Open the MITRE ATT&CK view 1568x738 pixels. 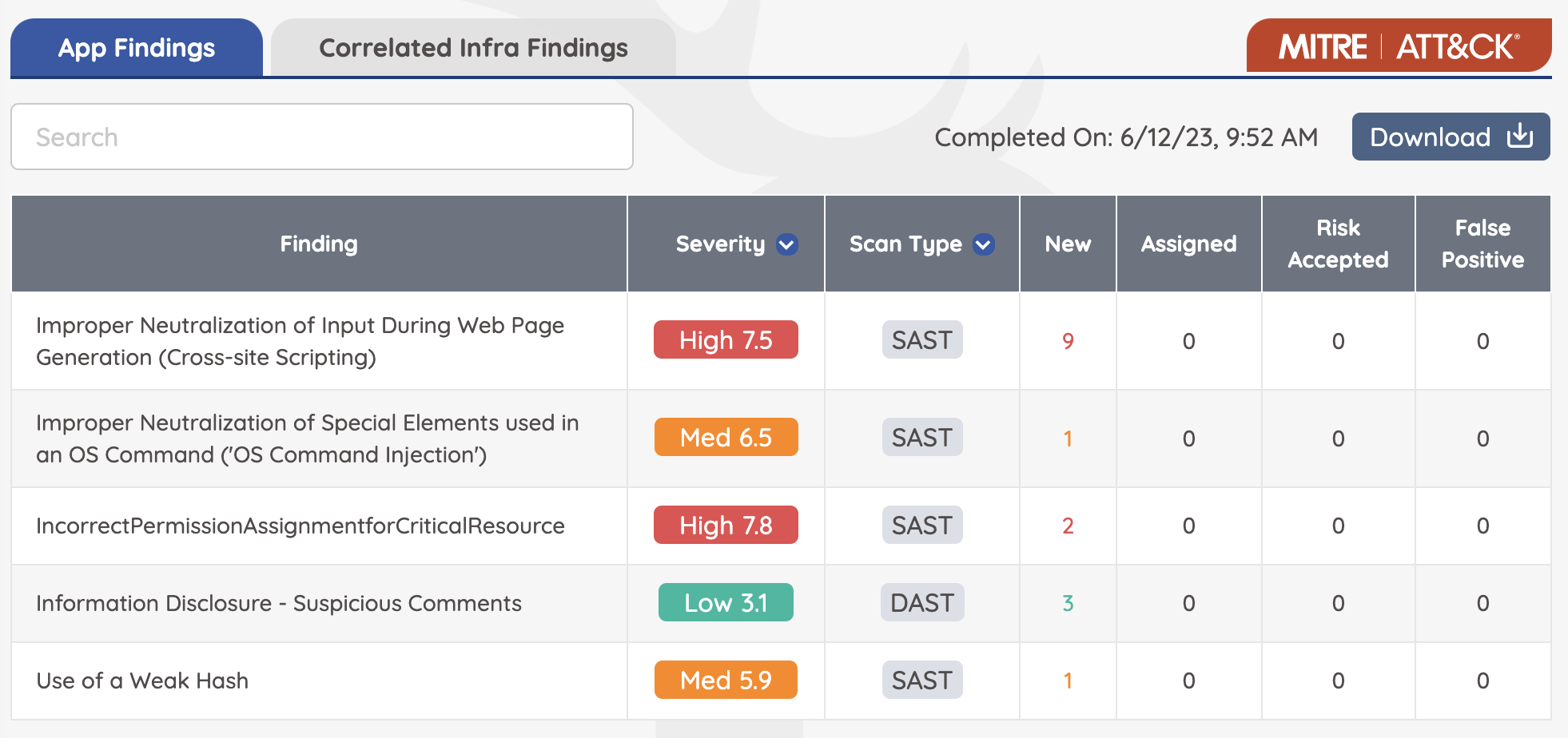pos(1399,46)
